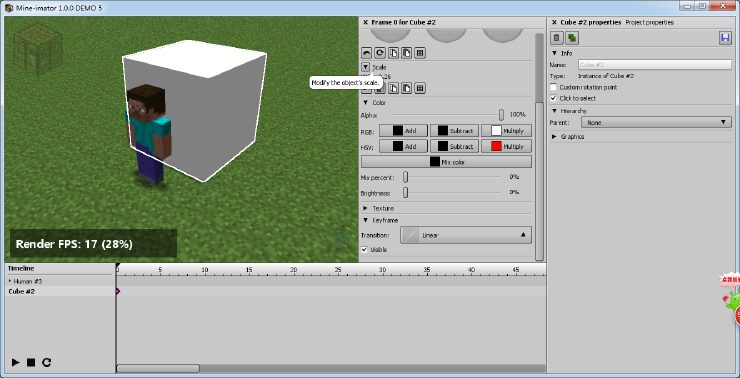Click the red HSV Multiply color swatch

tap(496, 146)
